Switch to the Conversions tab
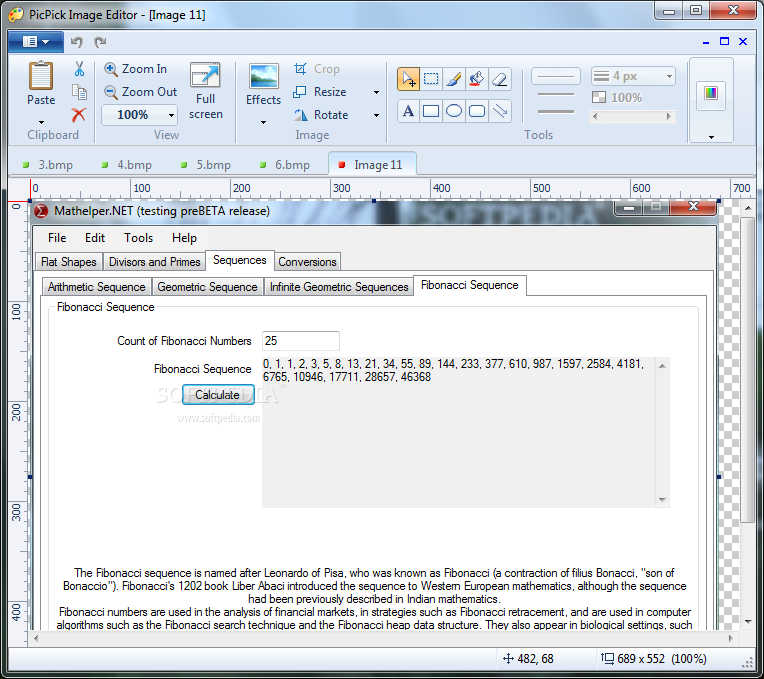The height and width of the screenshot is (679, 764). 307,262
